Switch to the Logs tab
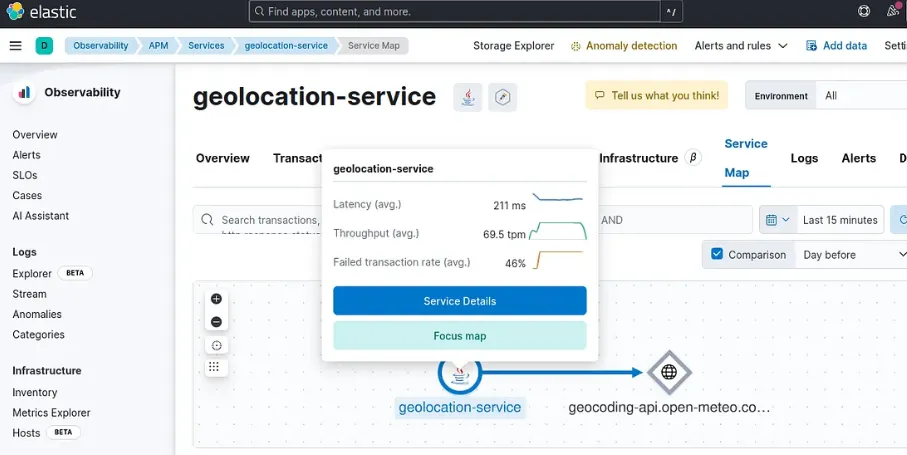 coord(804,158)
